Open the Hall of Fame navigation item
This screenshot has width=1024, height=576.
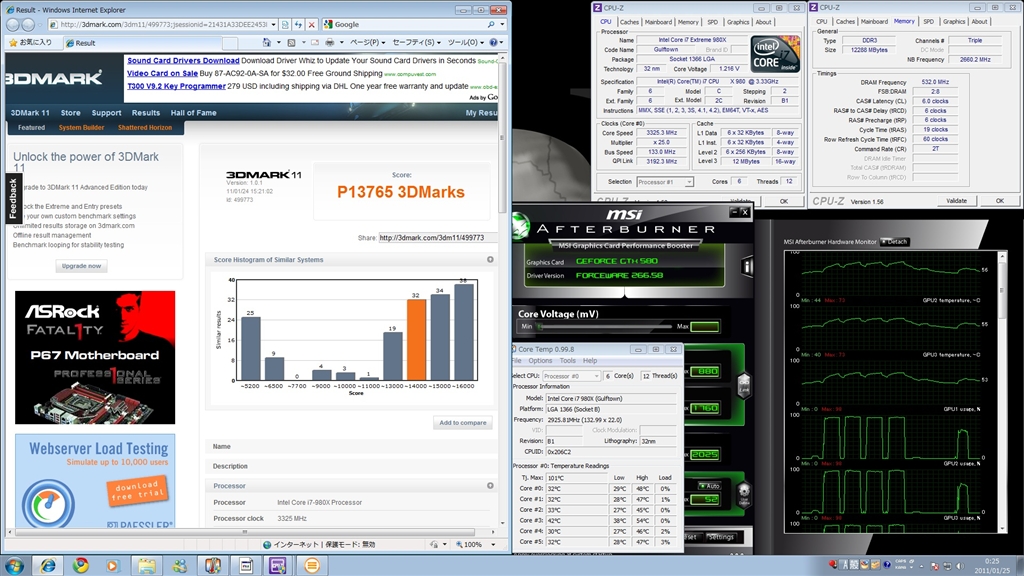pos(191,113)
